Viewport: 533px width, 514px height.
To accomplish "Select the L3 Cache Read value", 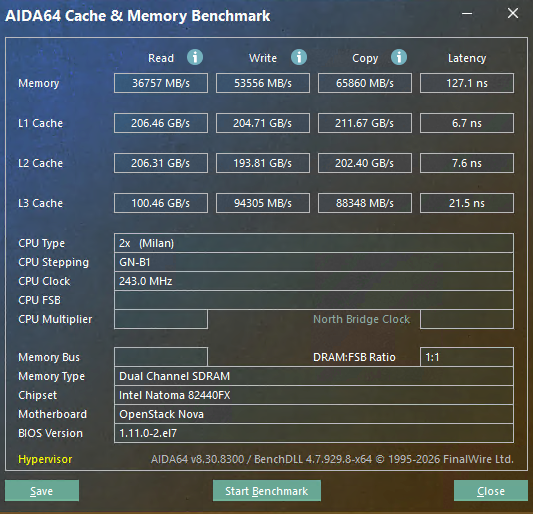I will pos(161,203).
